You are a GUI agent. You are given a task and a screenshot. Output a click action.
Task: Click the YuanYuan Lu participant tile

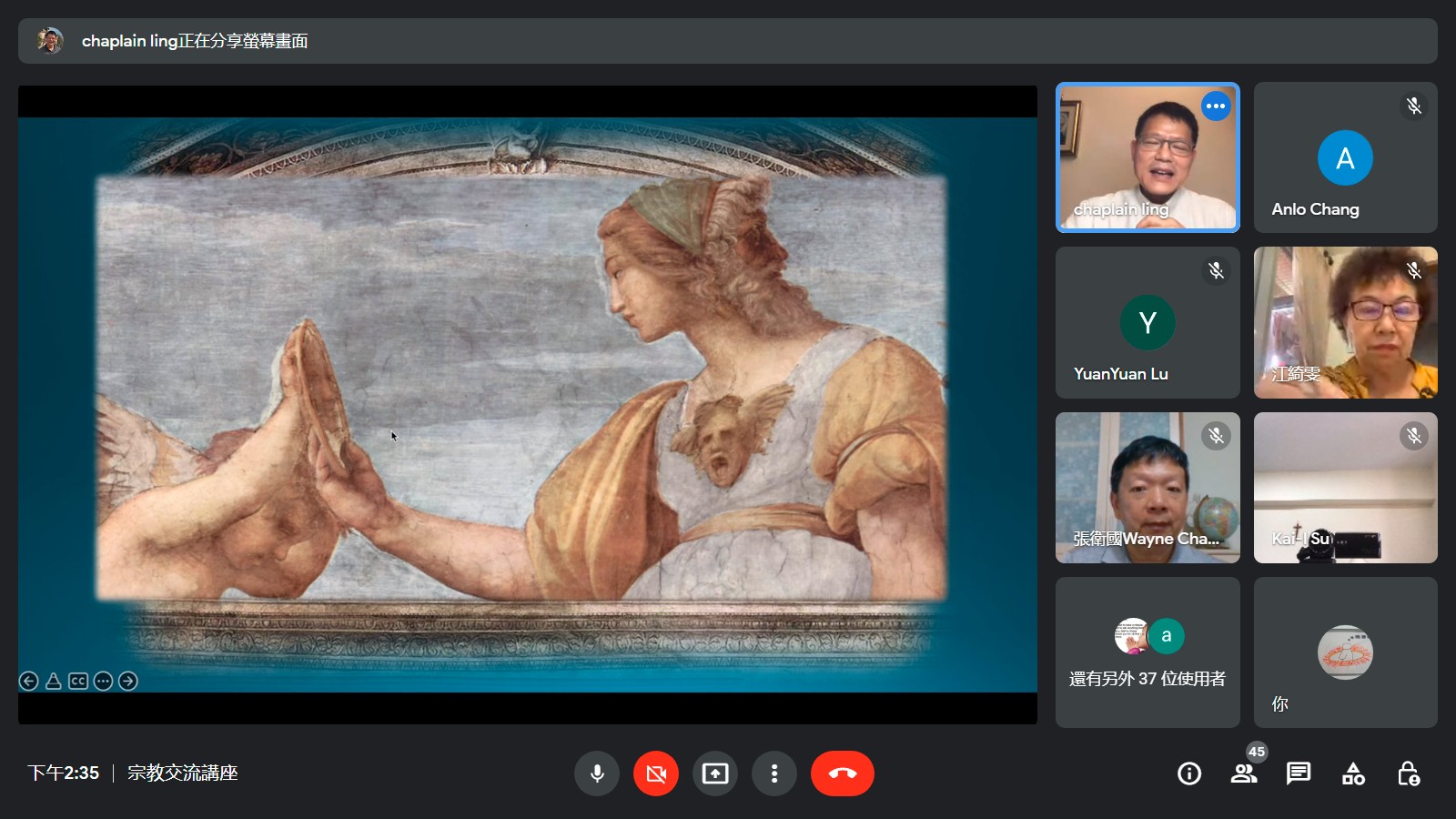click(x=1147, y=322)
